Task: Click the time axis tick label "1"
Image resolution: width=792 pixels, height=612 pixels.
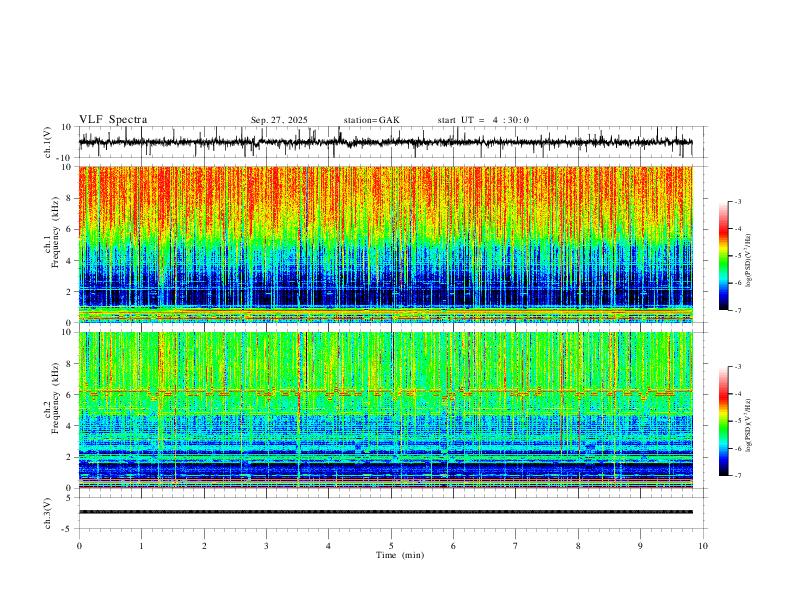Action: click(141, 546)
